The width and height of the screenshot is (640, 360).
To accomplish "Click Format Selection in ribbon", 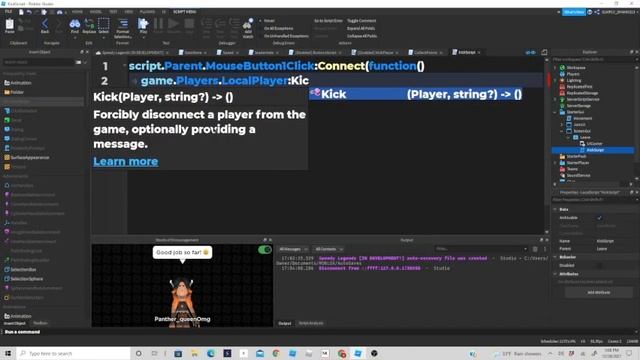I will (123, 28).
